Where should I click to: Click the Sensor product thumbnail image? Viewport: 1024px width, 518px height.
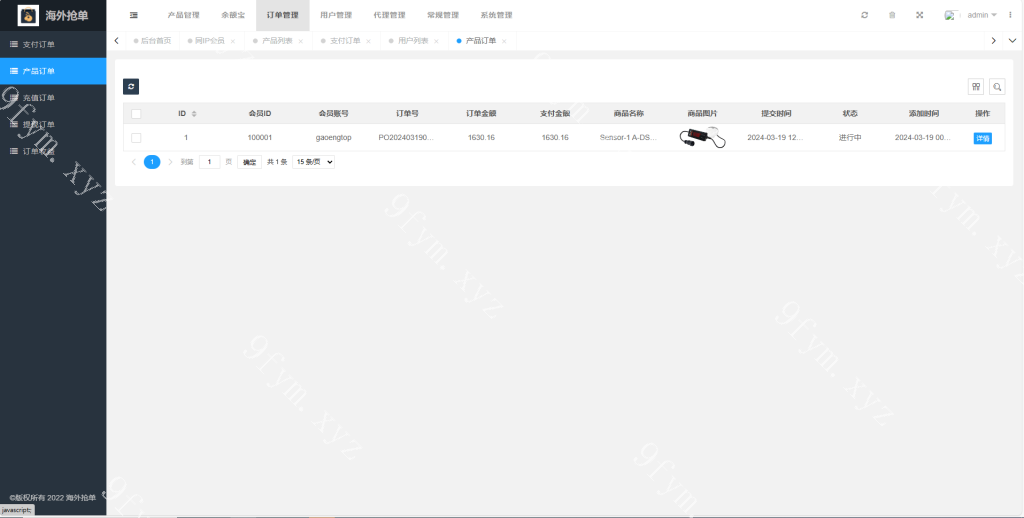point(702,138)
